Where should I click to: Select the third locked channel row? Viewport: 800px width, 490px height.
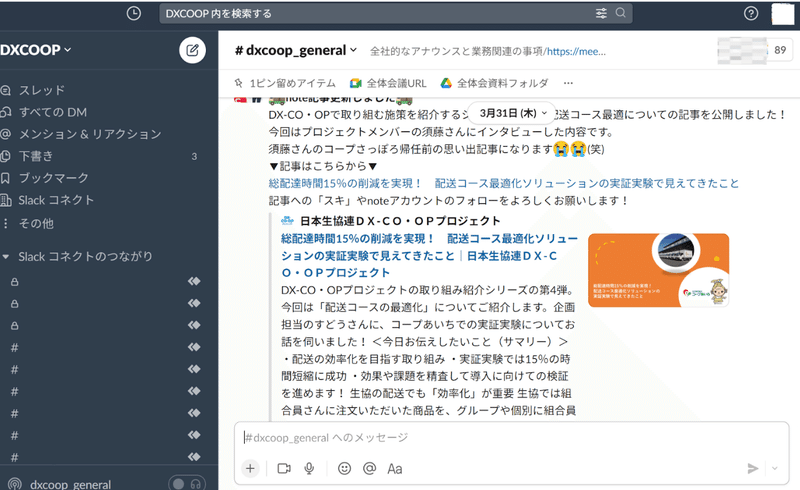pyautogui.click(x=105, y=326)
